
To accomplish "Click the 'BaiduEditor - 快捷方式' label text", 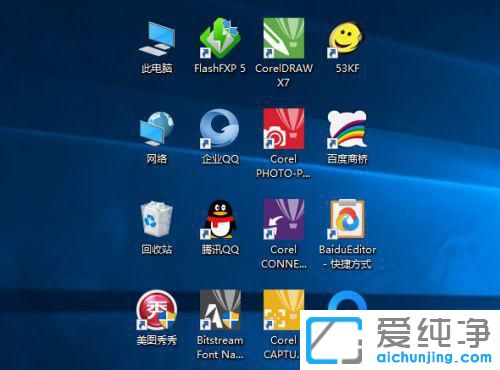I will point(347,257).
